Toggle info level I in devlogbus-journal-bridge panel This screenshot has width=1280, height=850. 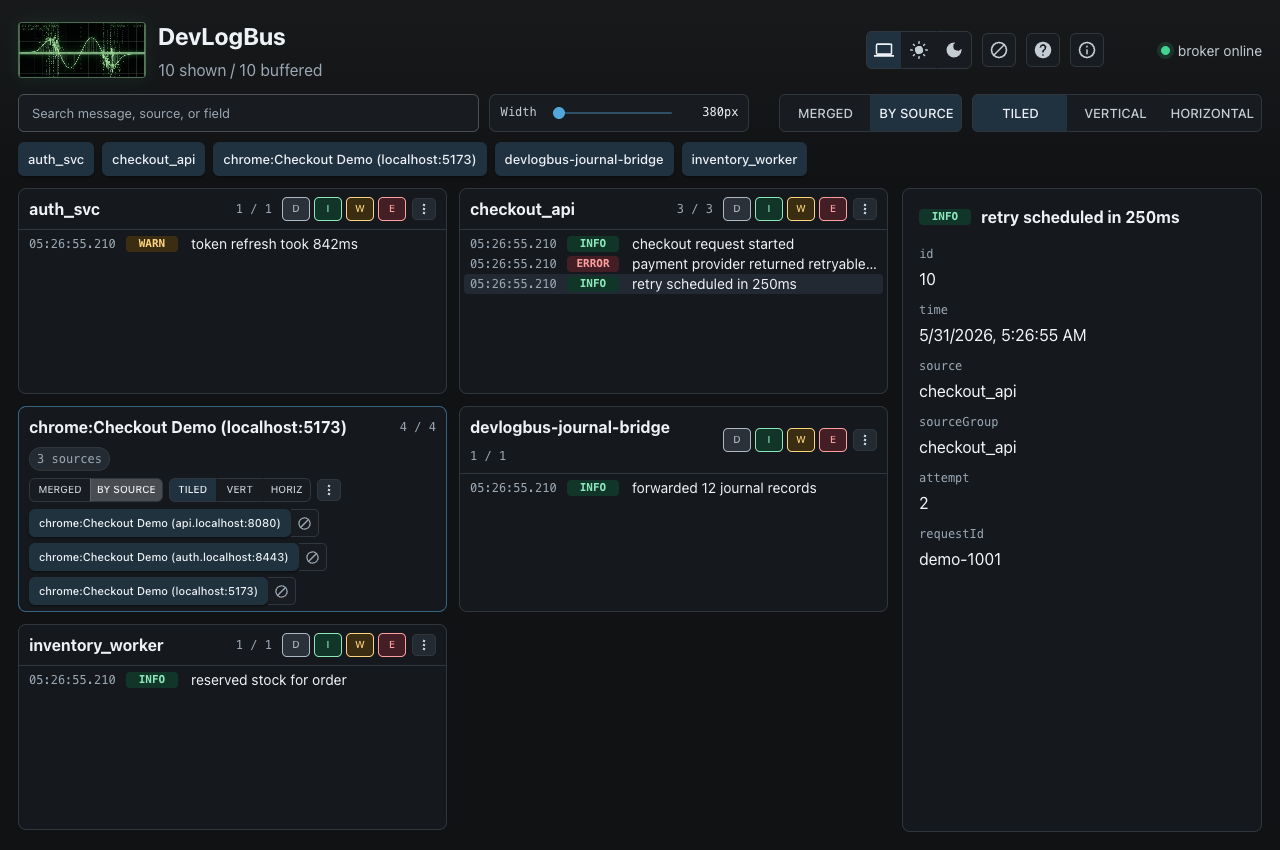pos(769,440)
